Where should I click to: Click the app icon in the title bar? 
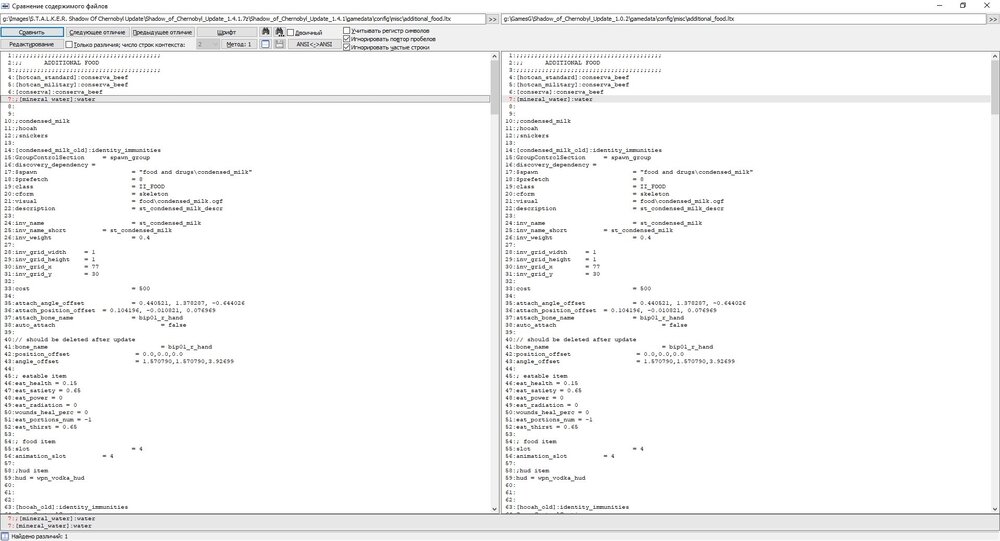(6, 6)
